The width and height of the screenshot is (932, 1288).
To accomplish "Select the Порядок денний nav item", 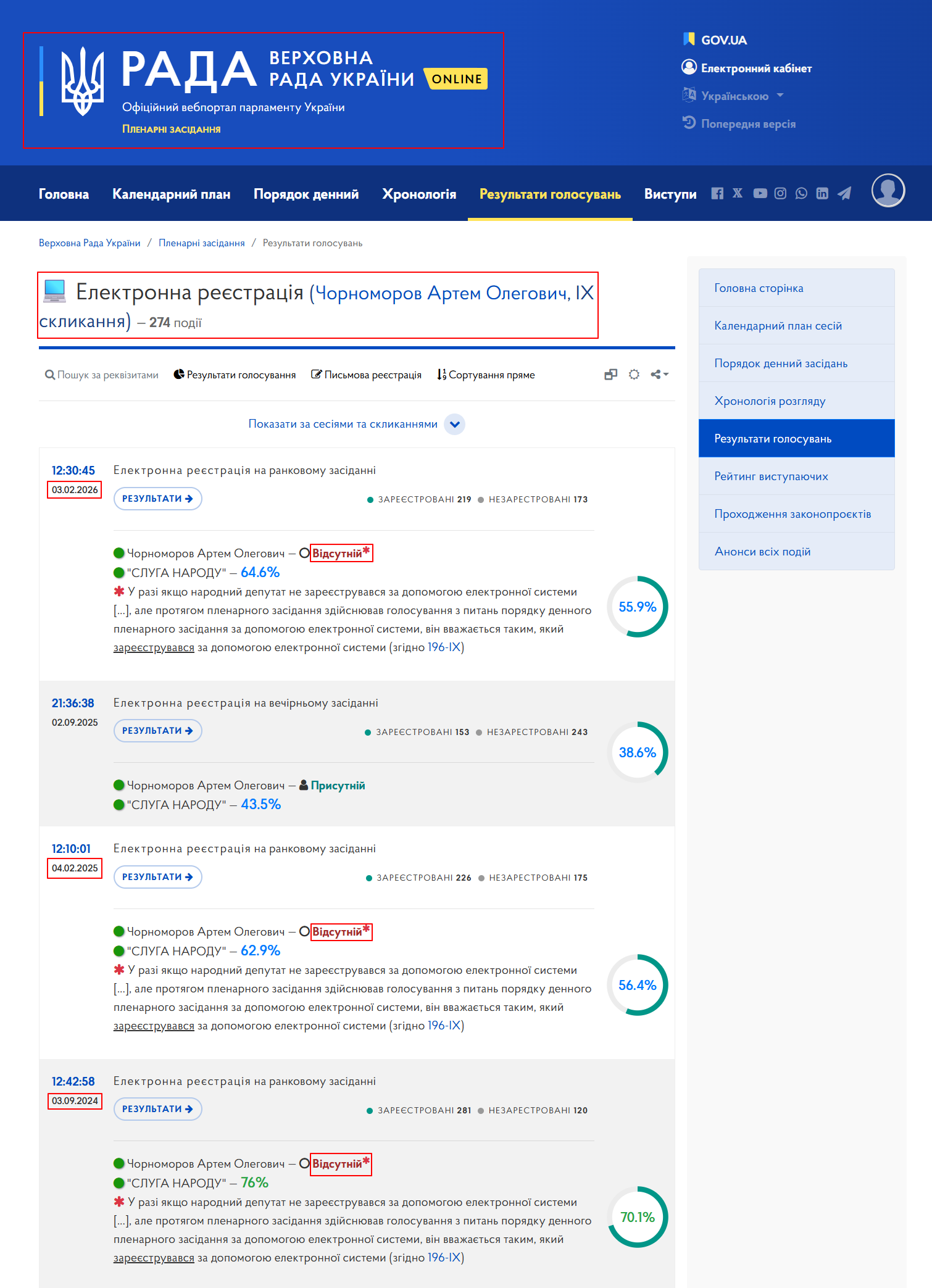I will 306,194.
